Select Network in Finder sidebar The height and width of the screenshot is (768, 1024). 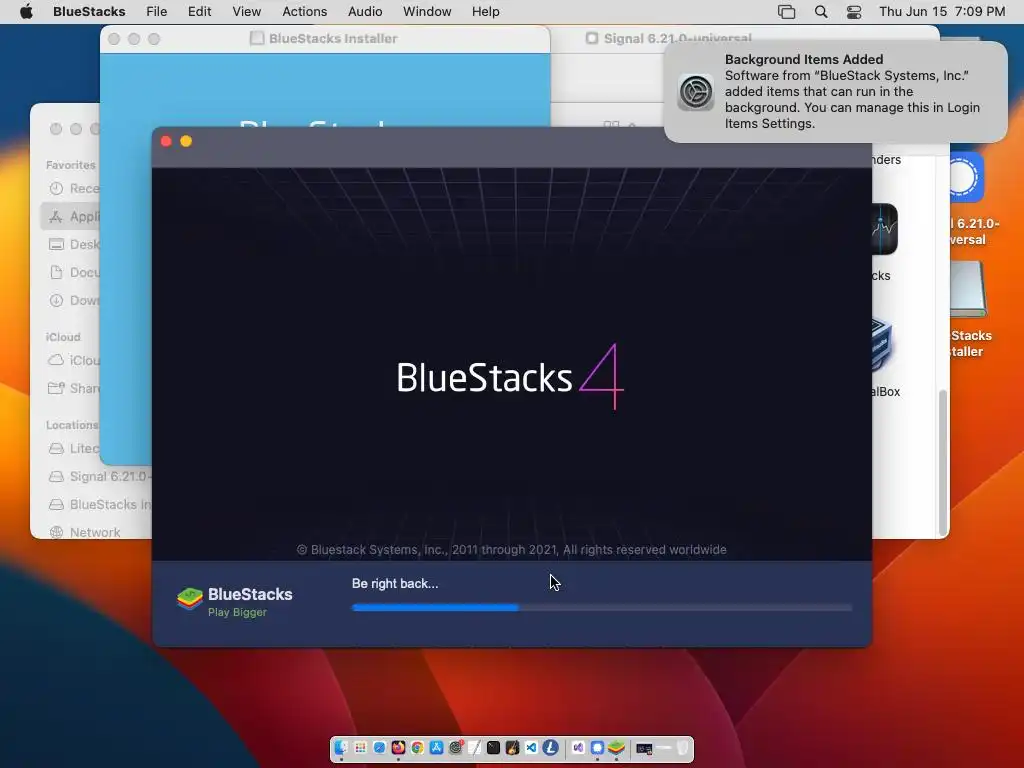pos(84,532)
